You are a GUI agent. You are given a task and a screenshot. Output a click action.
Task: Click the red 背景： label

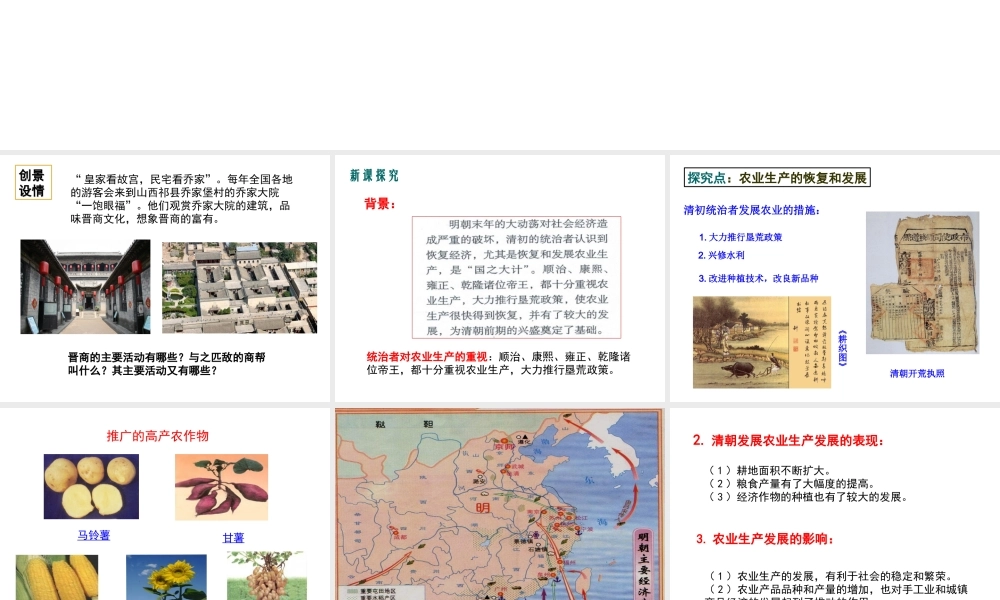[x=380, y=204]
